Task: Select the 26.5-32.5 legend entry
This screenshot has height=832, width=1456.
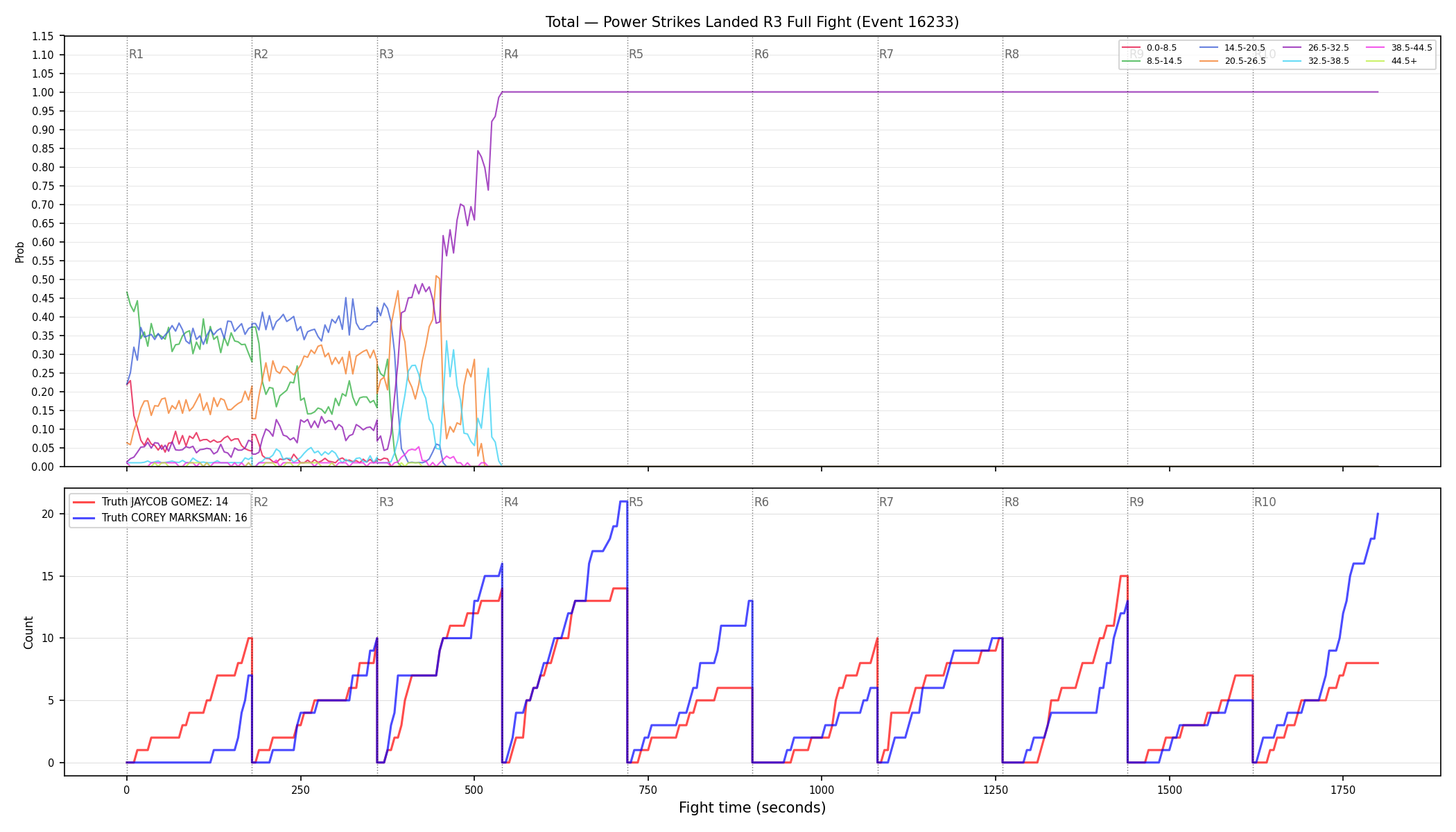Action: pos(1315,48)
